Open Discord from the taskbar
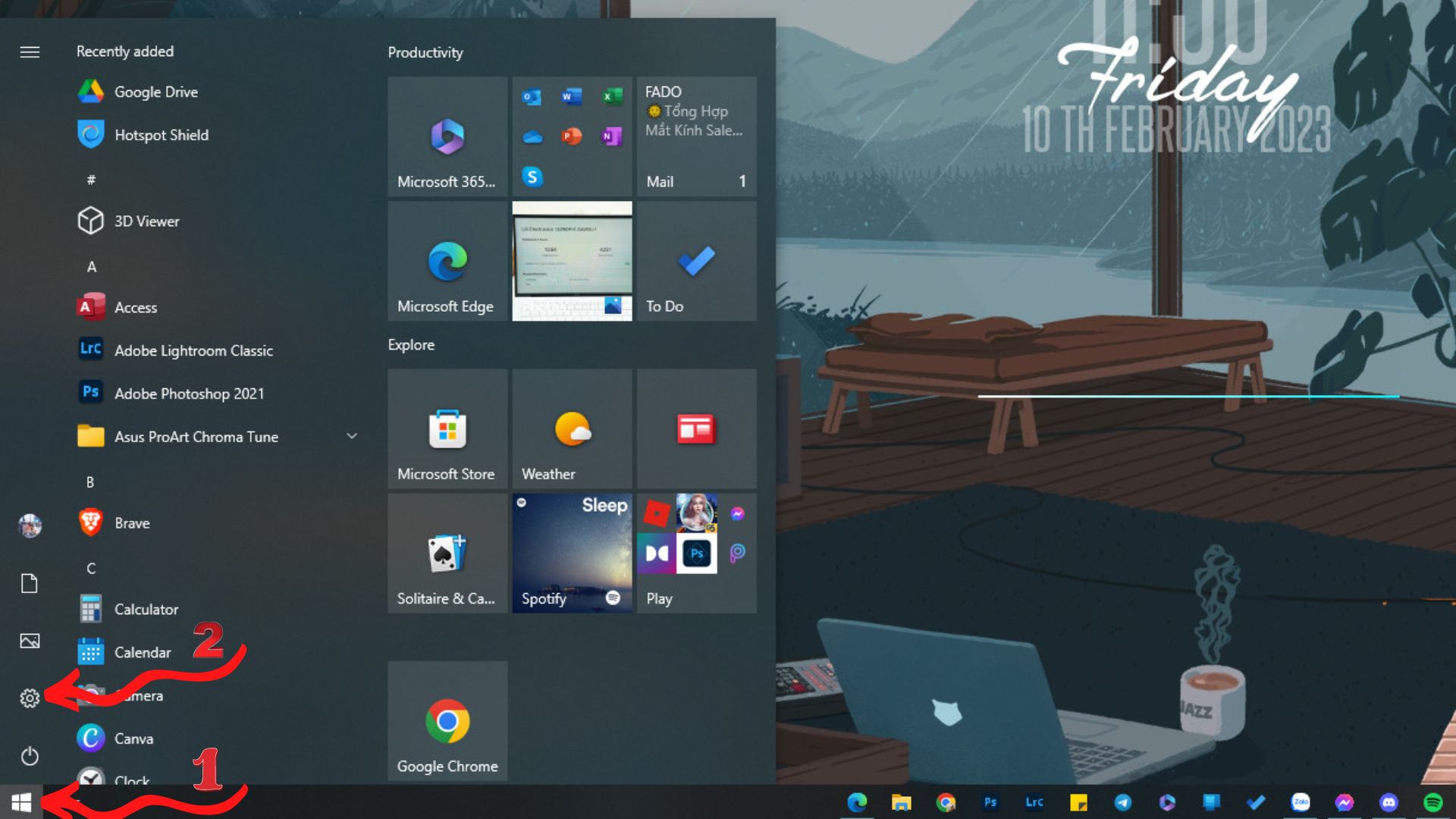Viewport: 1456px width, 819px height. click(1389, 802)
